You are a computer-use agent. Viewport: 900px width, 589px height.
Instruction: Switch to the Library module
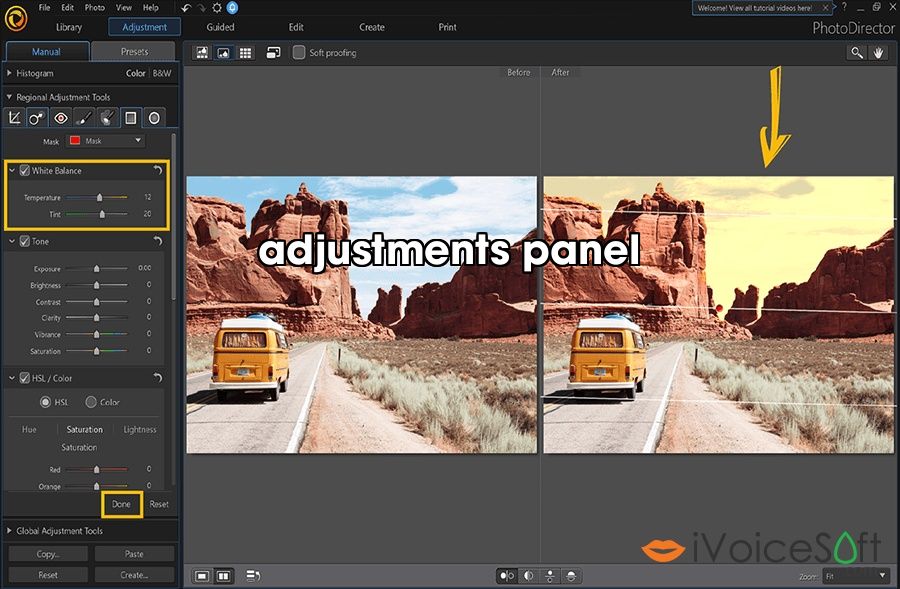[69, 27]
